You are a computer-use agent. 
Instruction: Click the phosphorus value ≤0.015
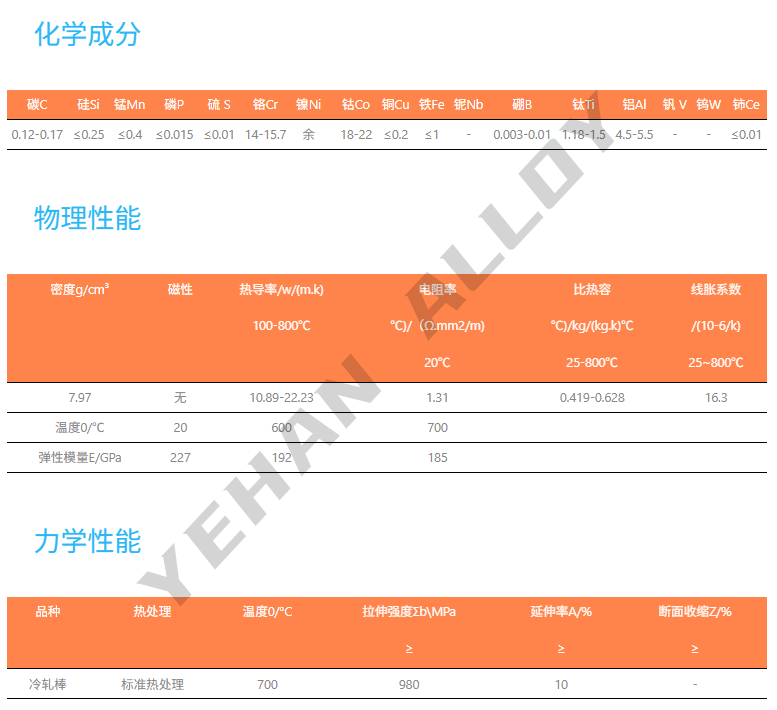click(x=174, y=135)
